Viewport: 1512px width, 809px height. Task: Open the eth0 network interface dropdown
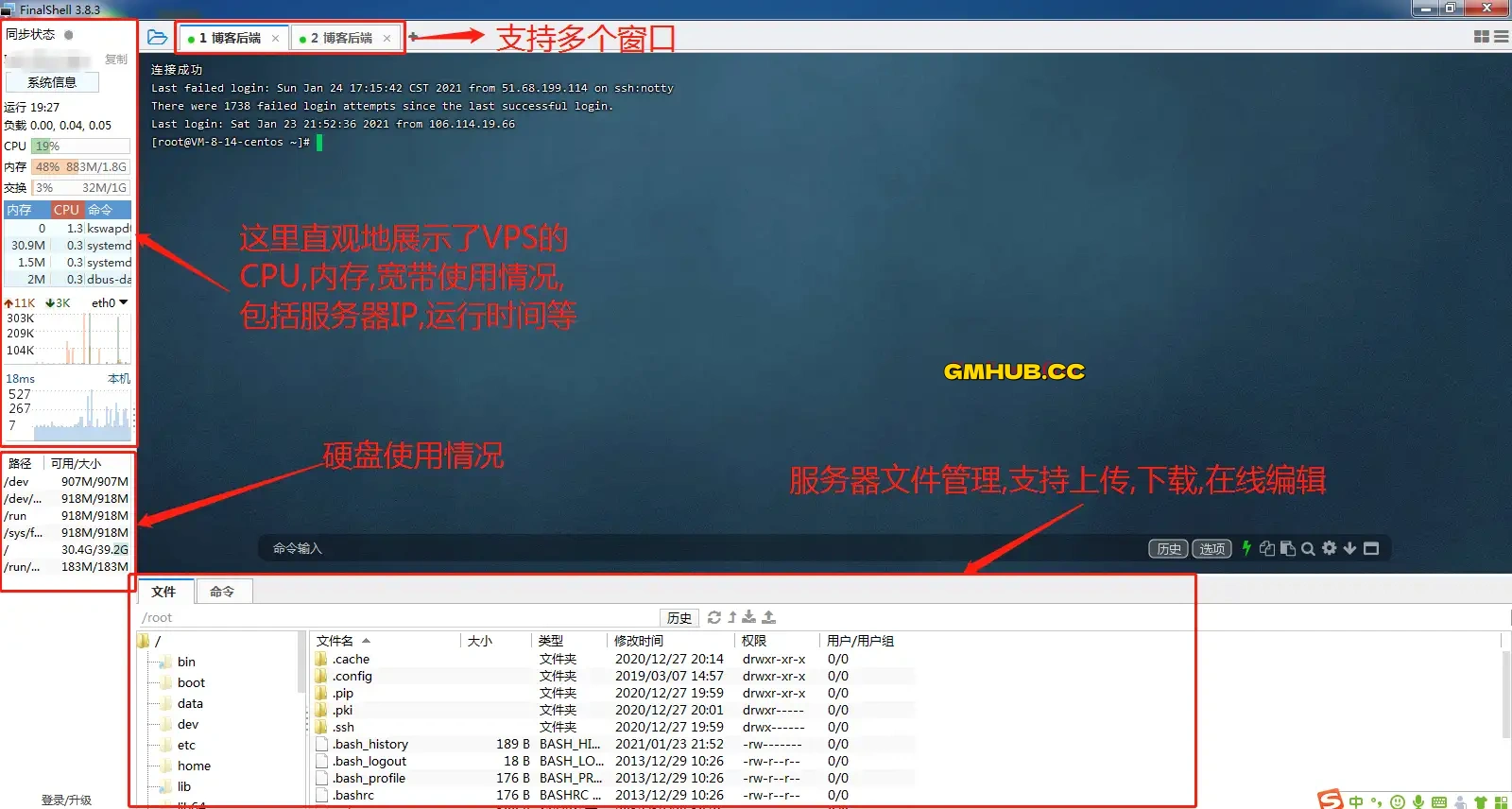(x=110, y=303)
